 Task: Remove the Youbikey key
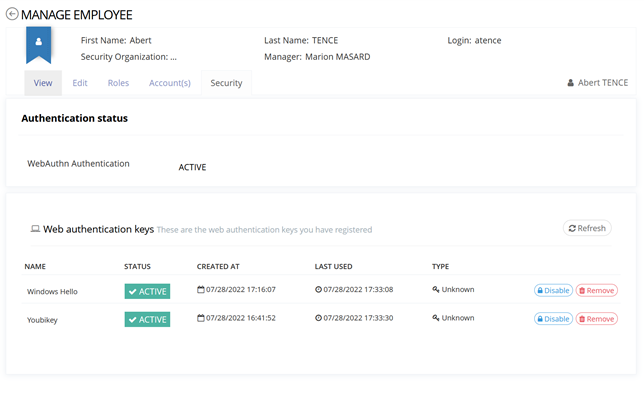click(x=596, y=319)
